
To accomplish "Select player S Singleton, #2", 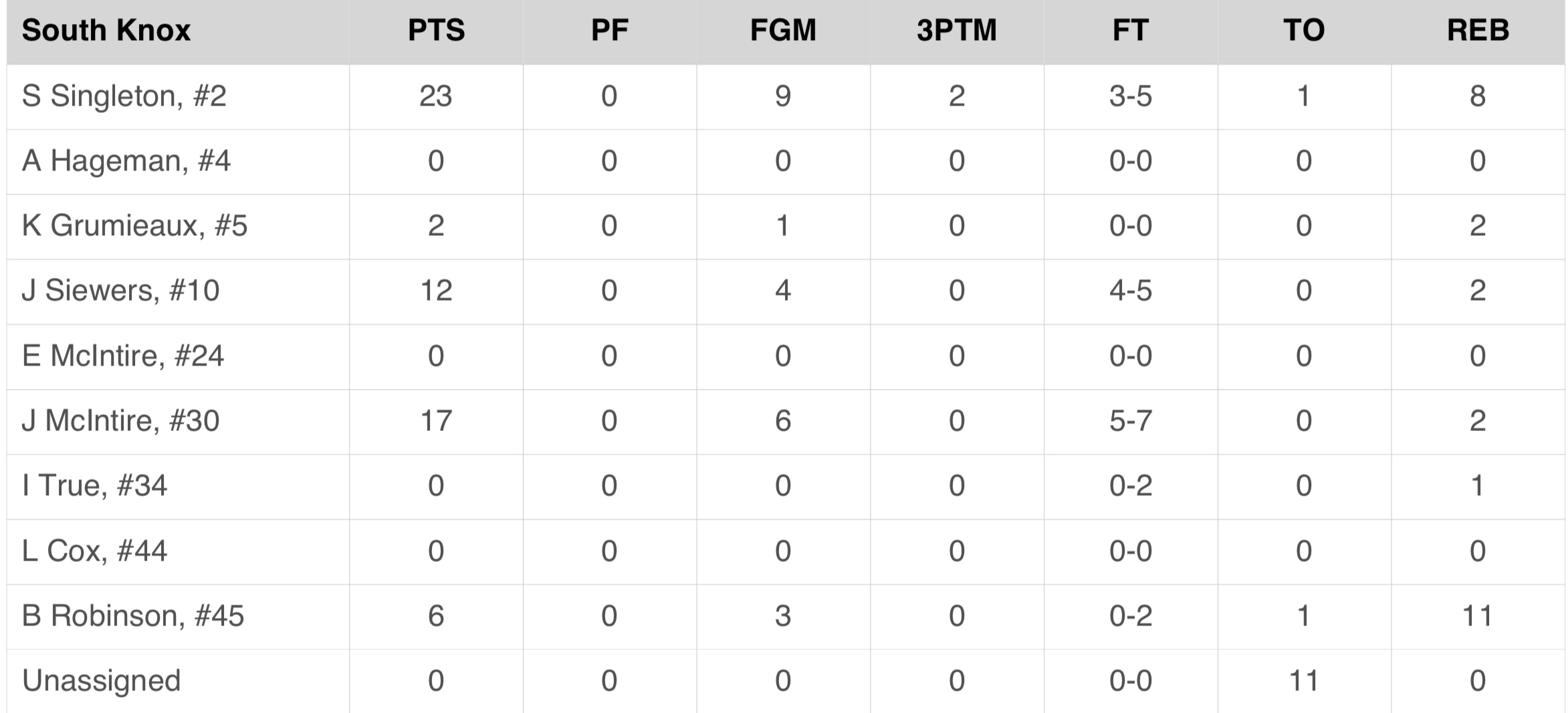I will coord(124,96).
